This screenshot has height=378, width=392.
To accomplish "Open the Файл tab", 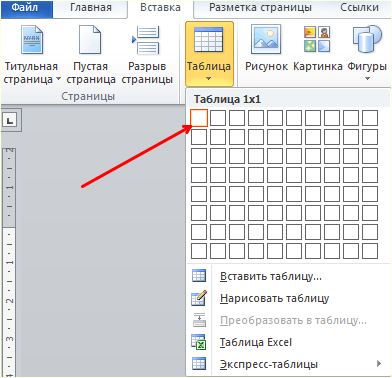I will coord(27,8).
